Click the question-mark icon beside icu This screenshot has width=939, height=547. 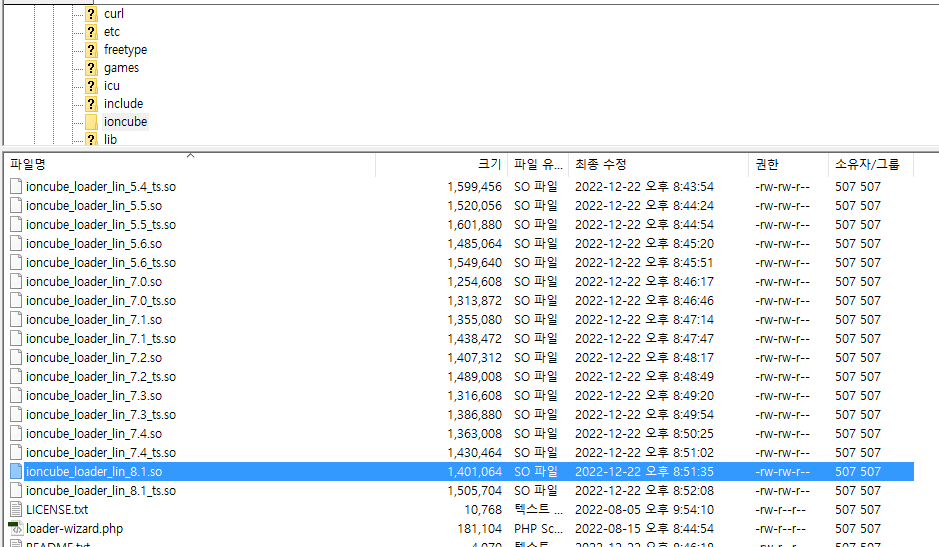[x=91, y=86]
